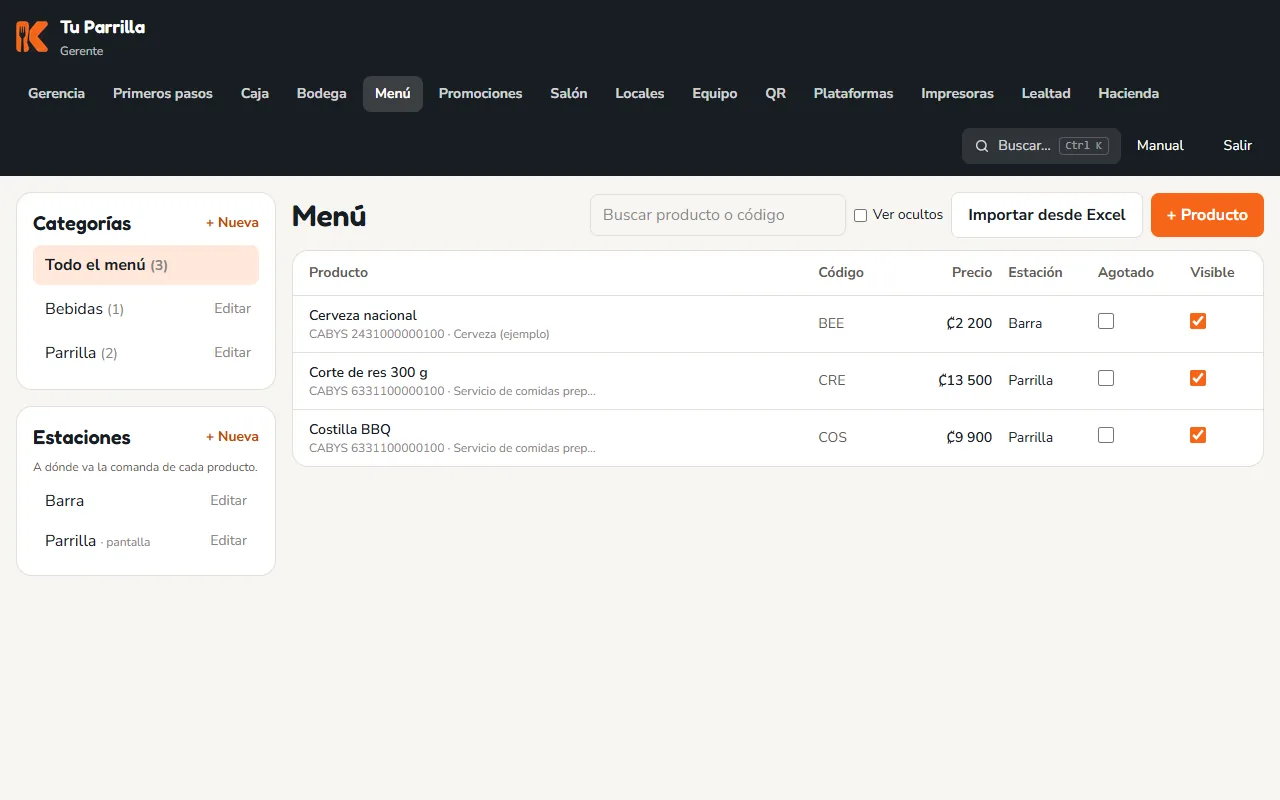Select the Parrilla category filter
1280x800 pixels.
click(81, 353)
